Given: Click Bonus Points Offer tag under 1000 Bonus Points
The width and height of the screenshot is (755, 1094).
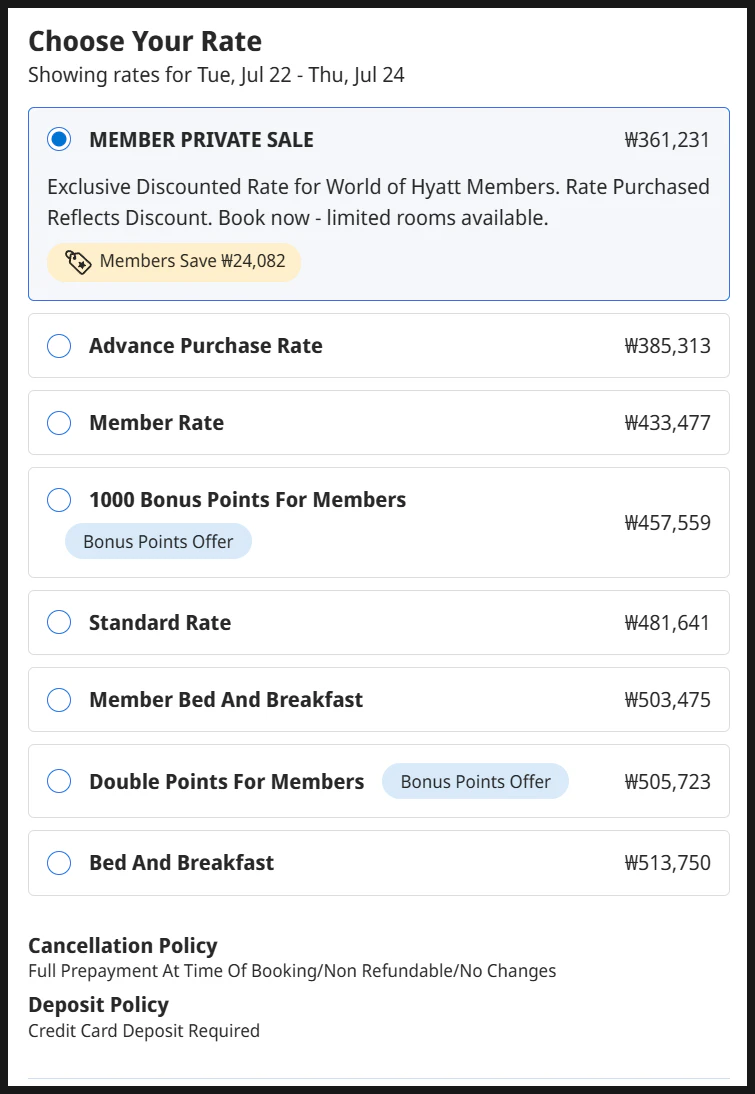Looking at the screenshot, I should pos(158,541).
